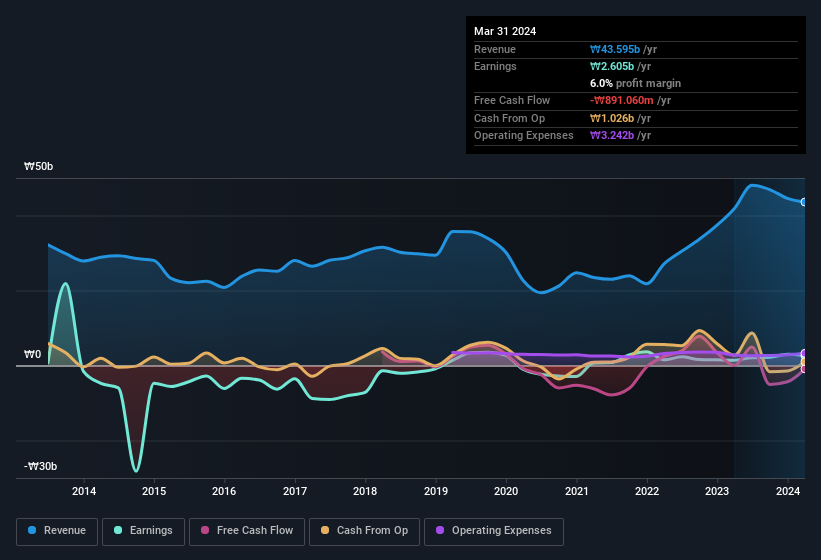
Task: Click the 2014 label on the x-axis
Action: point(84,491)
